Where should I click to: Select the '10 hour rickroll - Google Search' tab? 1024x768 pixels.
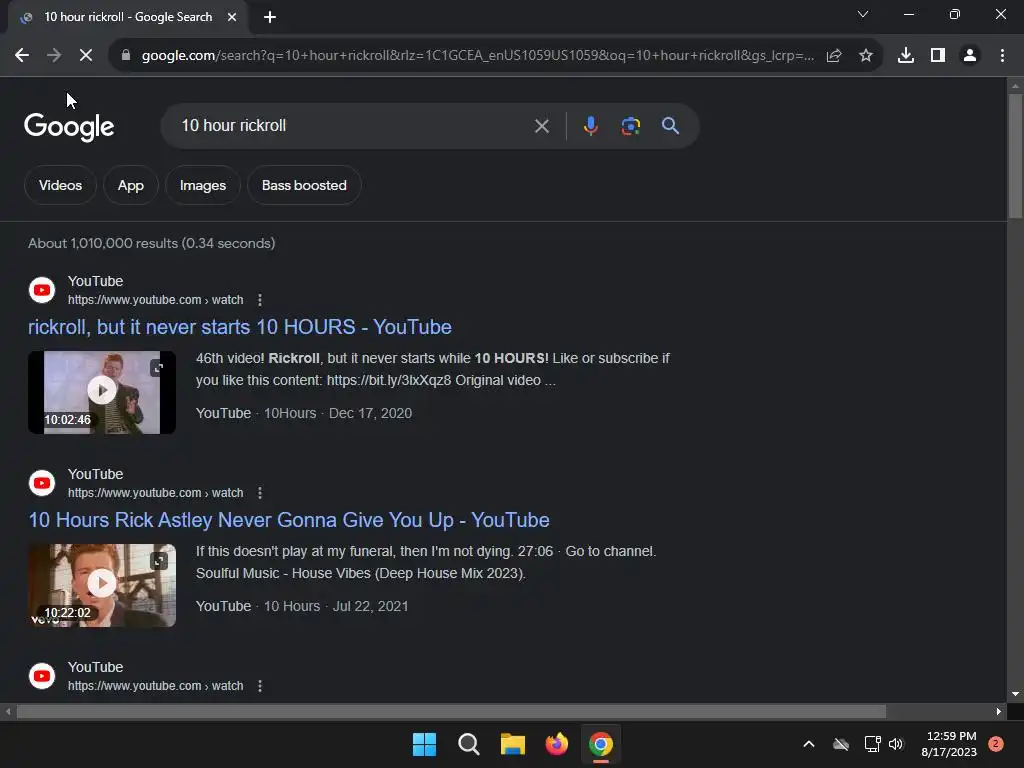[128, 17]
